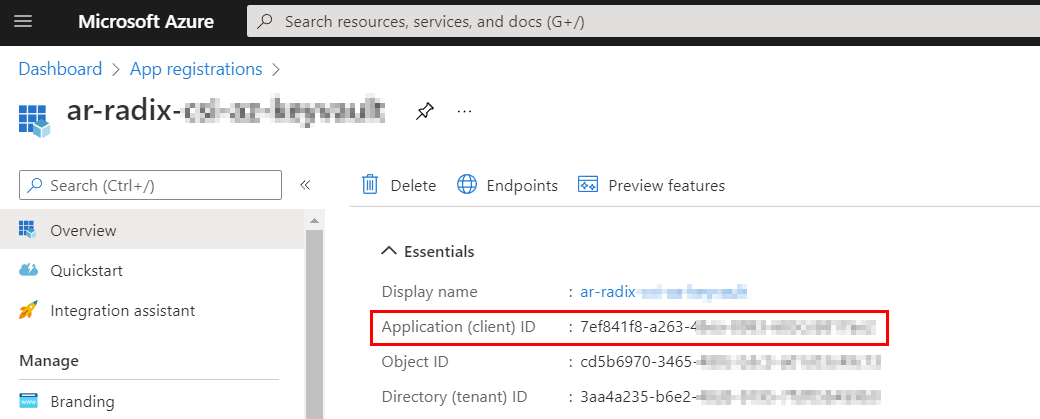Click the Preview features sparkle icon
Viewport: 1040px width, 419px height.
(x=588, y=184)
